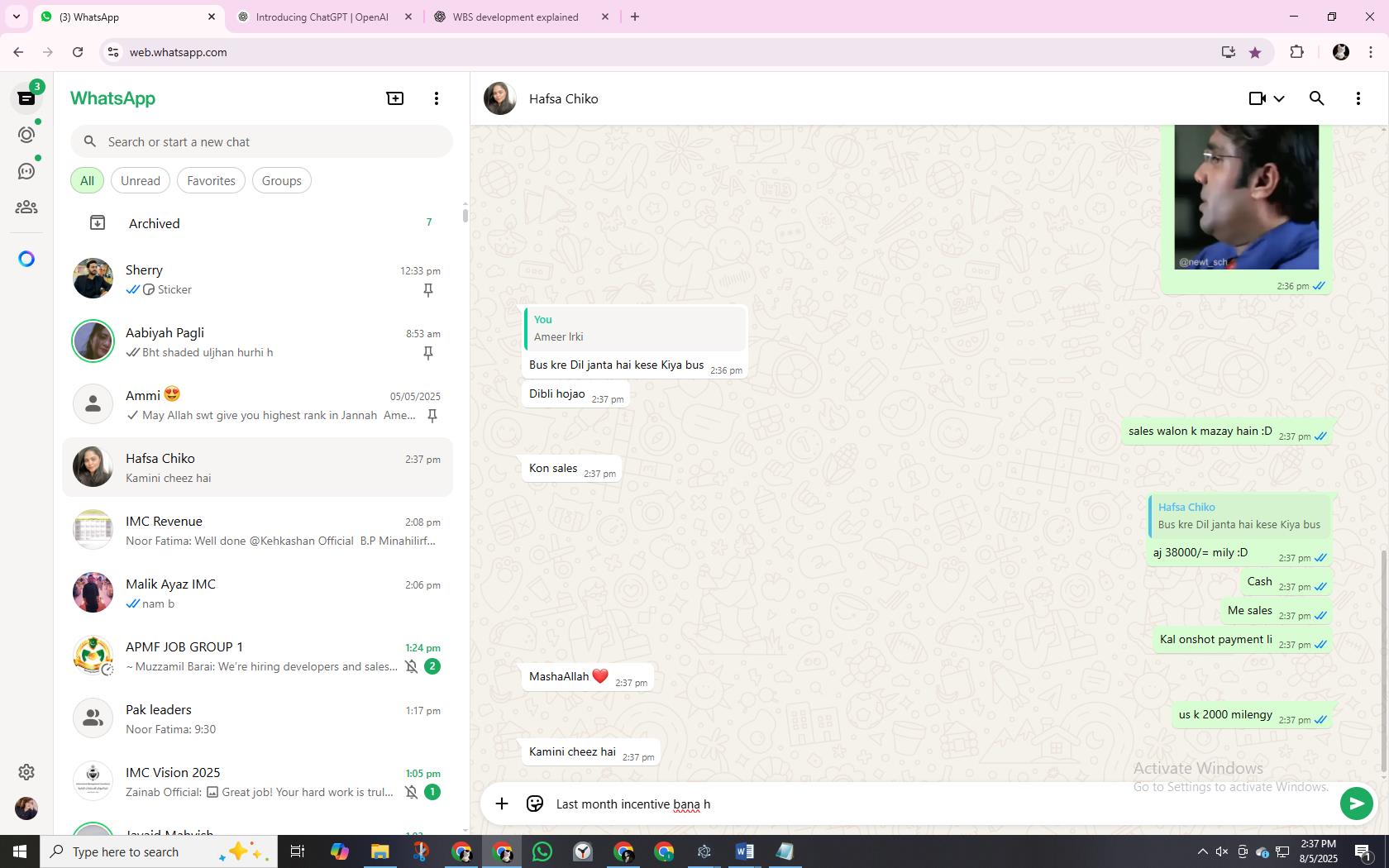Show hidden system tray icons
Image resolution: width=1389 pixels, height=868 pixels.
[1202, 851]
